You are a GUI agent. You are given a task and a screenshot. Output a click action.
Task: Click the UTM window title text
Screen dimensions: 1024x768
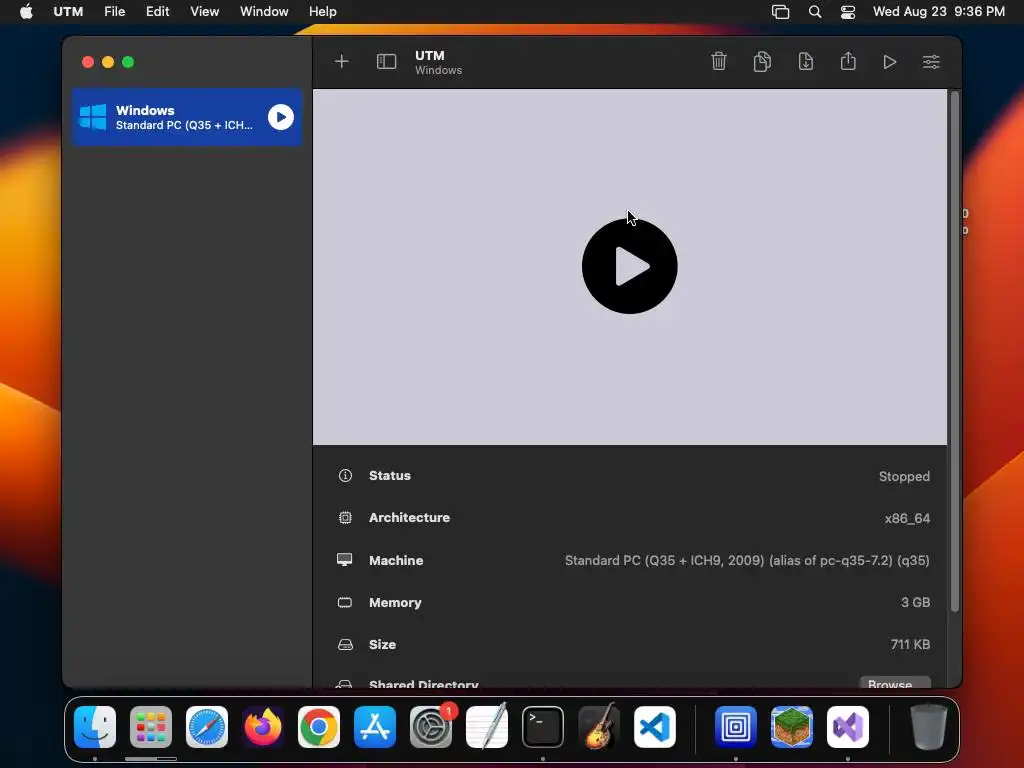[430, 56]
